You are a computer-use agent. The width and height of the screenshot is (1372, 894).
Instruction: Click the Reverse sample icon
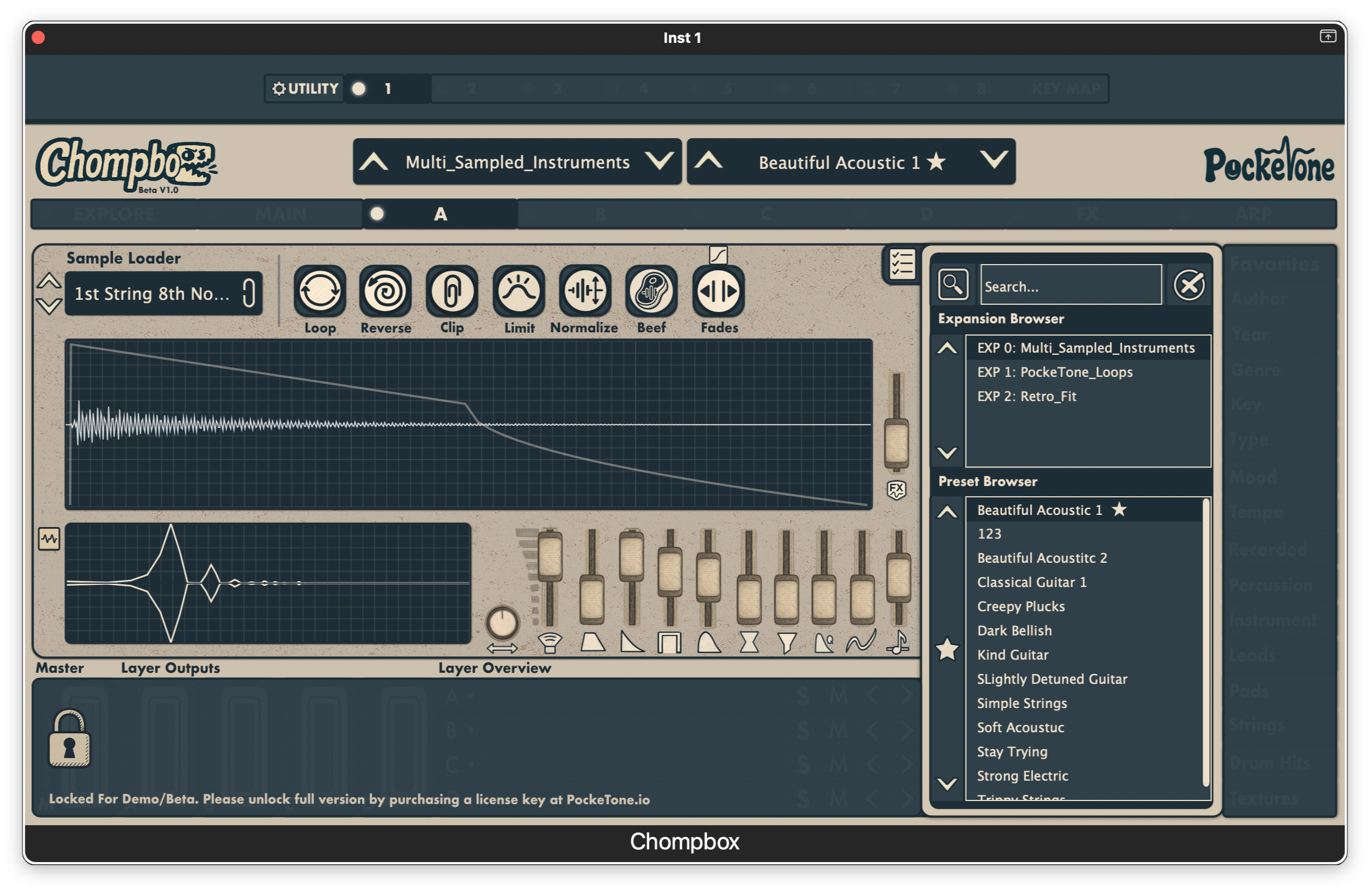[x=385, y=290]
